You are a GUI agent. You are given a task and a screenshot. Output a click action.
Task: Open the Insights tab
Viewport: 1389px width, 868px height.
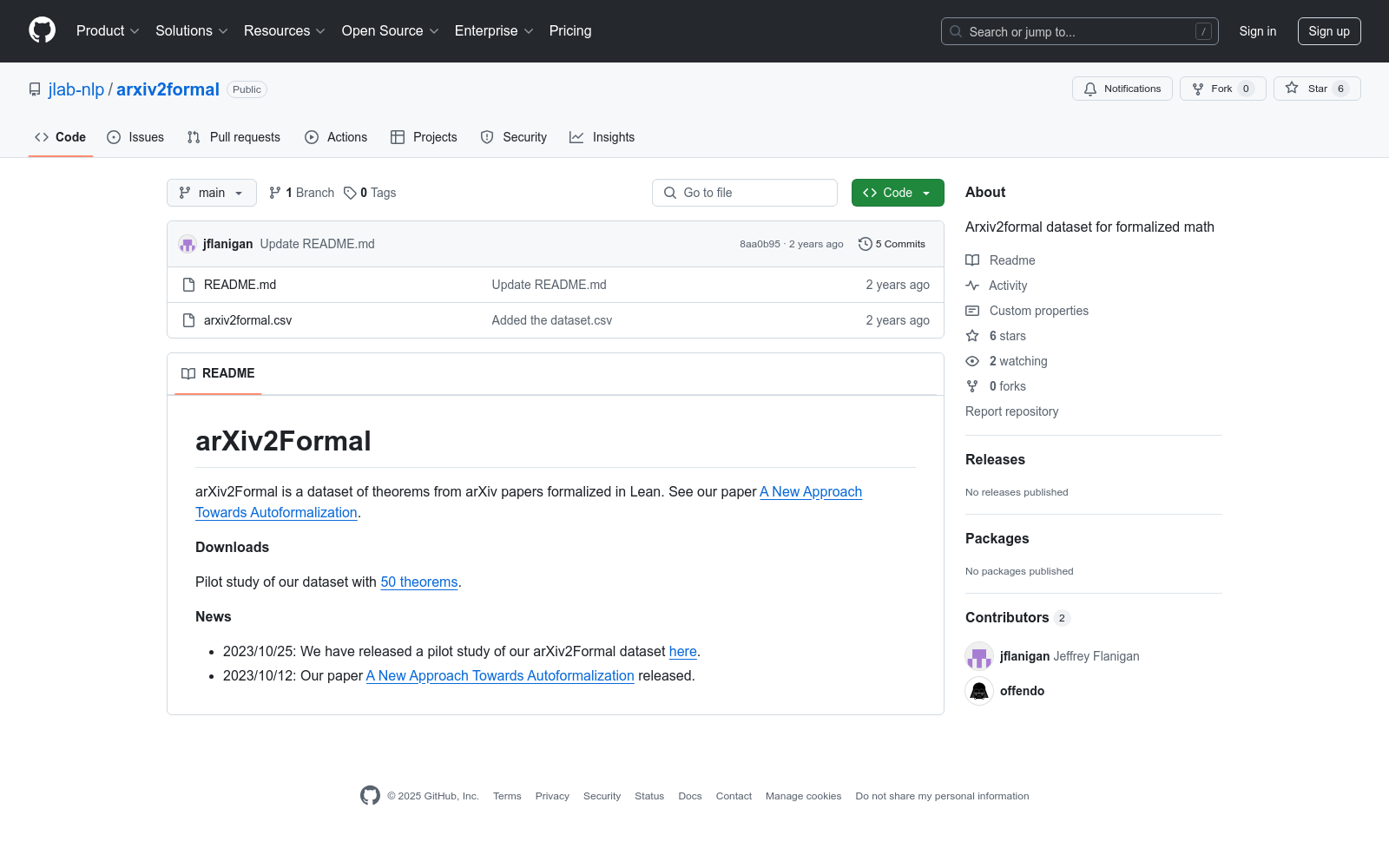(x=602, y=137)
